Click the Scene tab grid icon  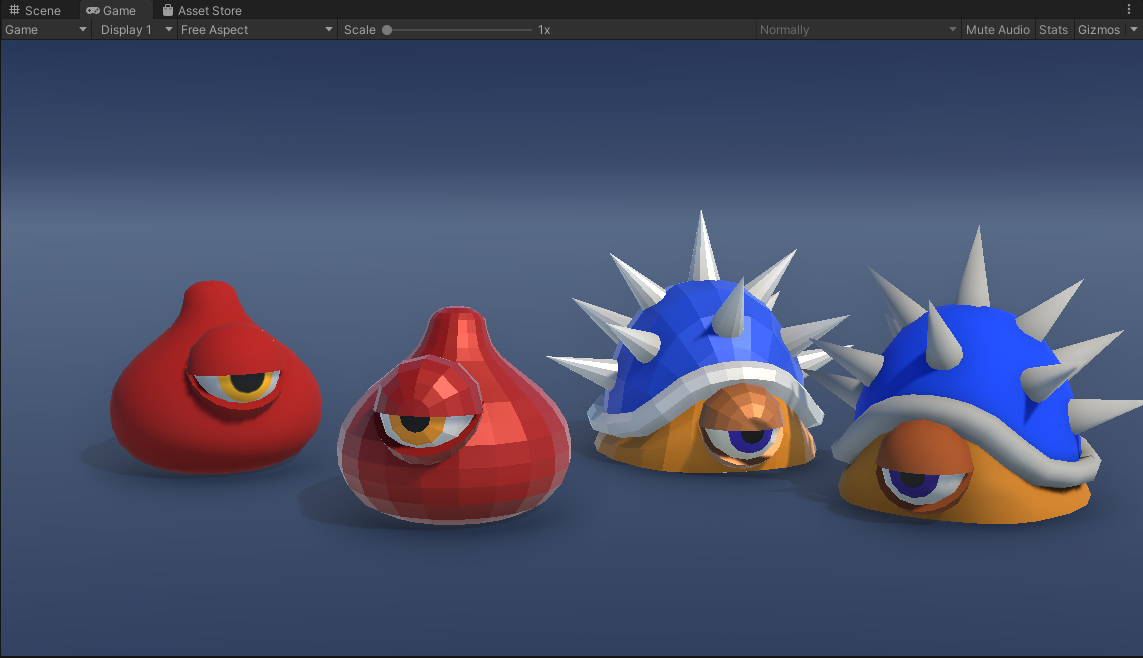14,10
